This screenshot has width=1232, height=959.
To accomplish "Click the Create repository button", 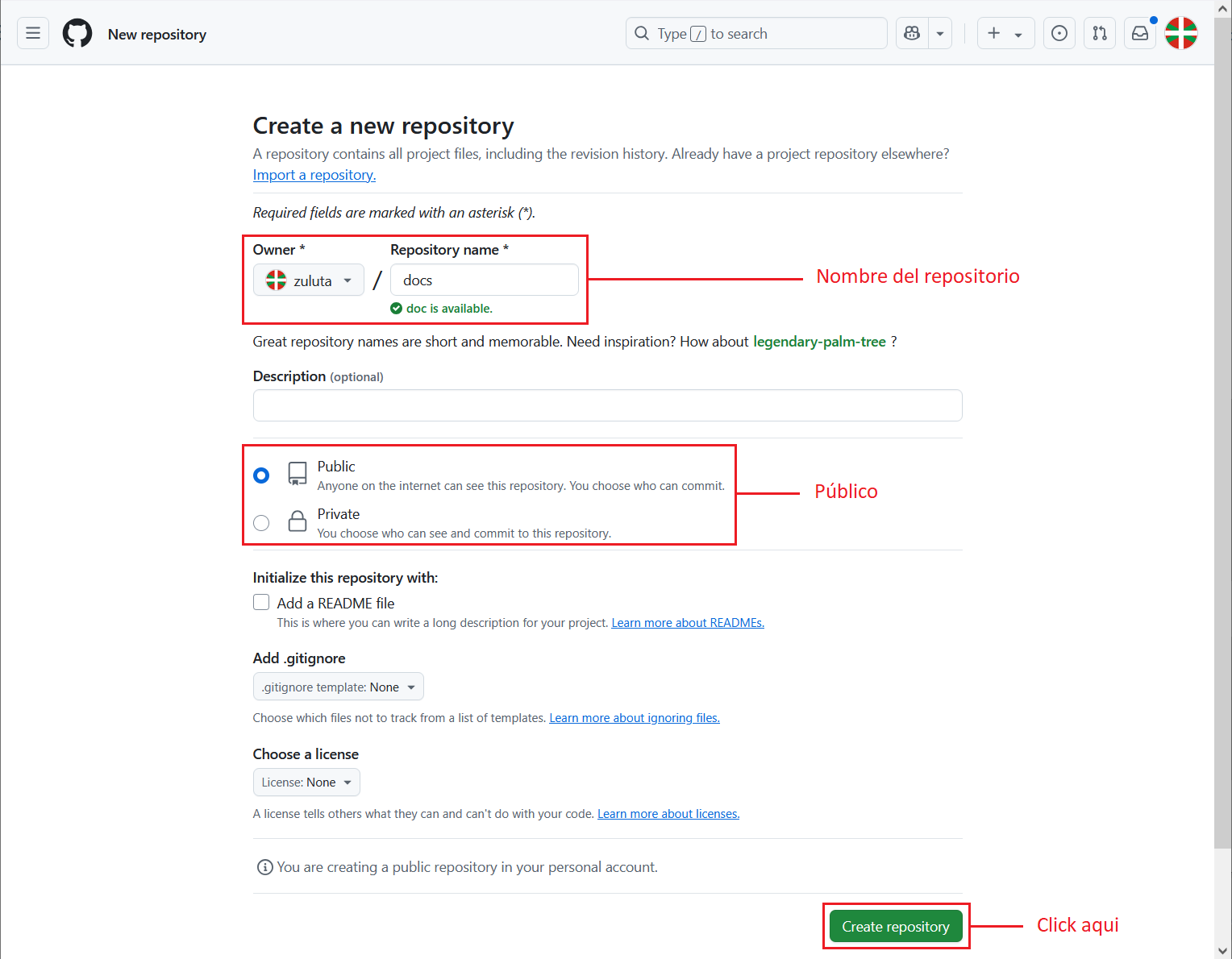I will [896, 927].
